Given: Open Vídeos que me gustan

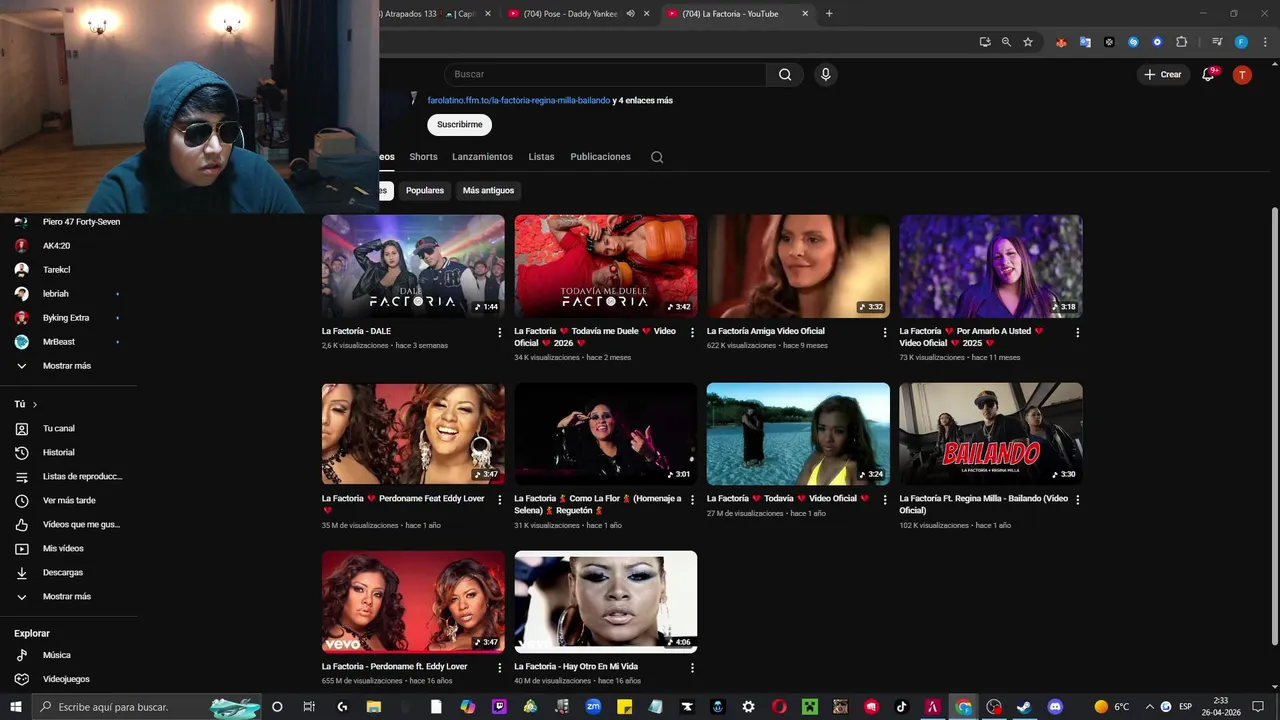Looking at the screenshot, I should click(x=81, y=524).
